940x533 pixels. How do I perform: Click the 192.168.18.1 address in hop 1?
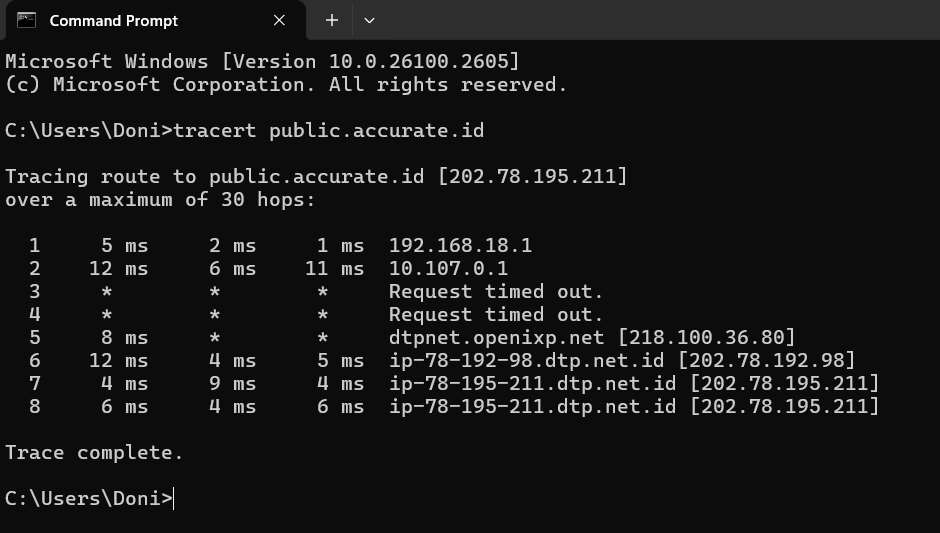[460, 245]
